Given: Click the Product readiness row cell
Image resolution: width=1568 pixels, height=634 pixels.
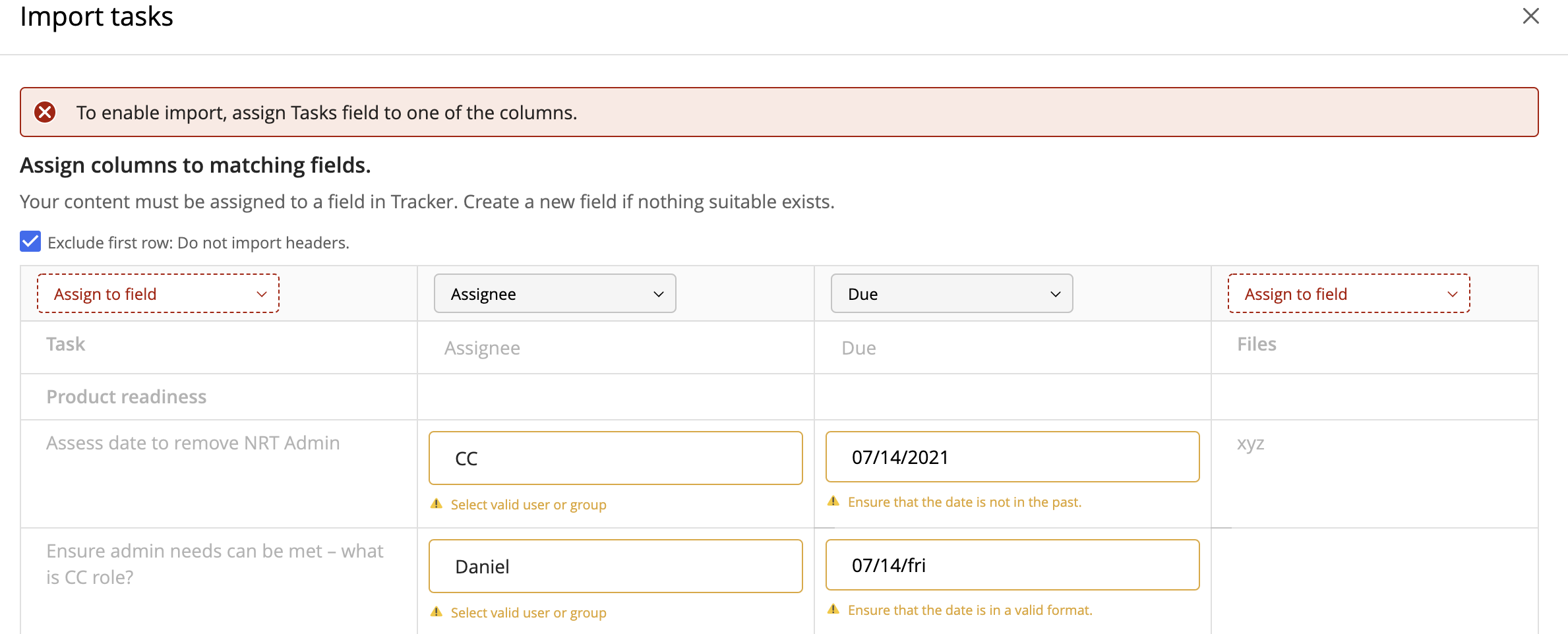Looking at the screenshot, I should click(x=127, y=397).
